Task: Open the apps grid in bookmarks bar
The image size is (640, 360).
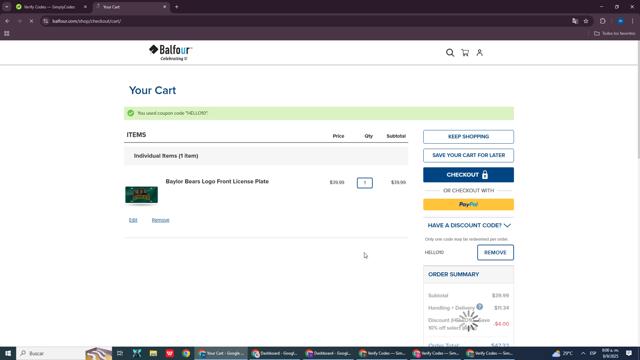Action: coord(7,33)
